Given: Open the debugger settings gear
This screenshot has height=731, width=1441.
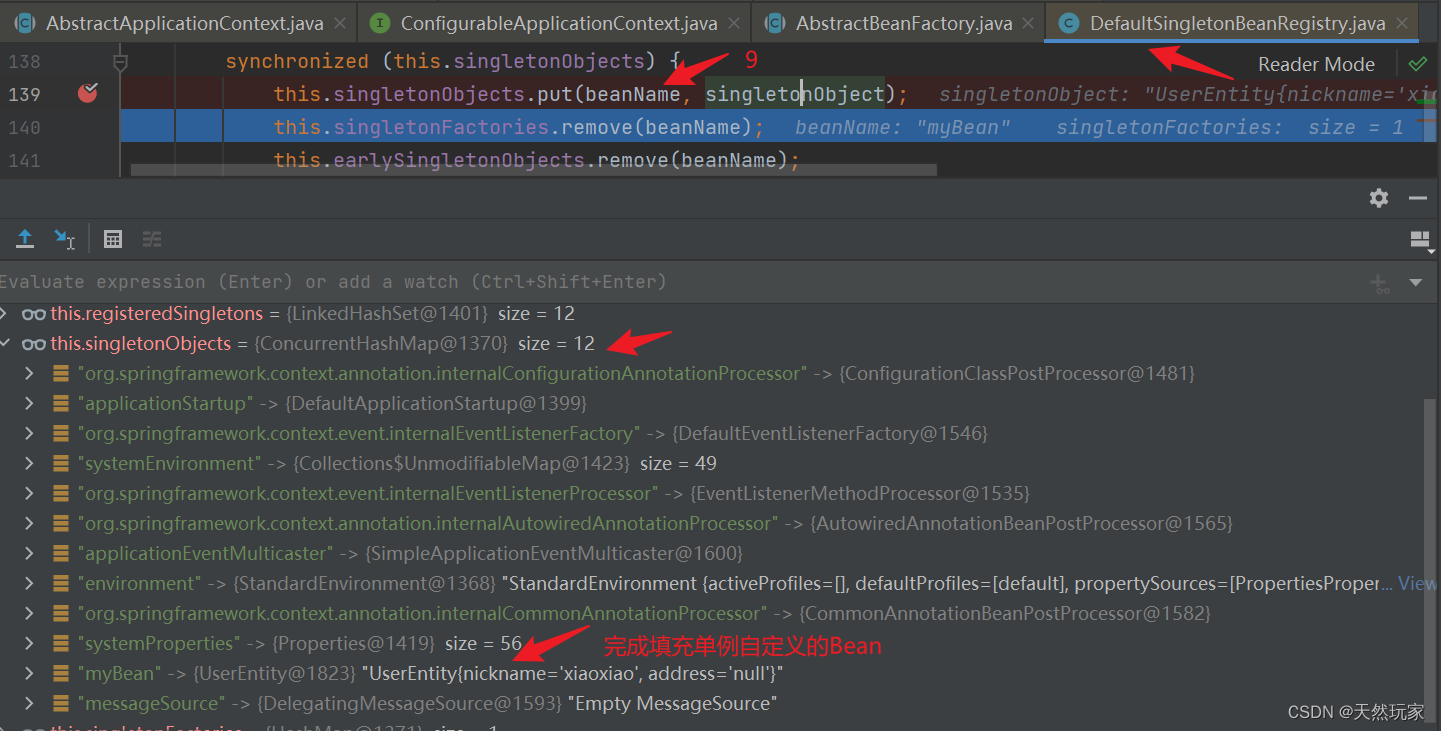Looking at the screenshot, I should (1379, 198).
